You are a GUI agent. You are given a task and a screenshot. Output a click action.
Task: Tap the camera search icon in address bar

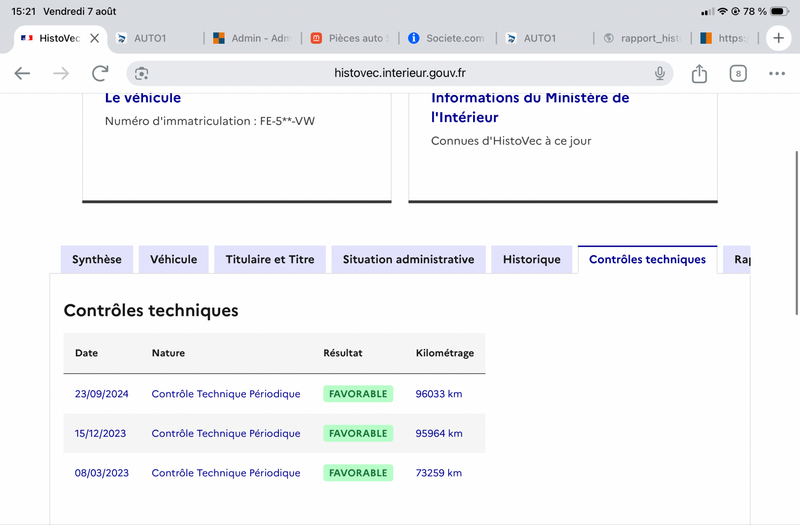coord(141,73)
